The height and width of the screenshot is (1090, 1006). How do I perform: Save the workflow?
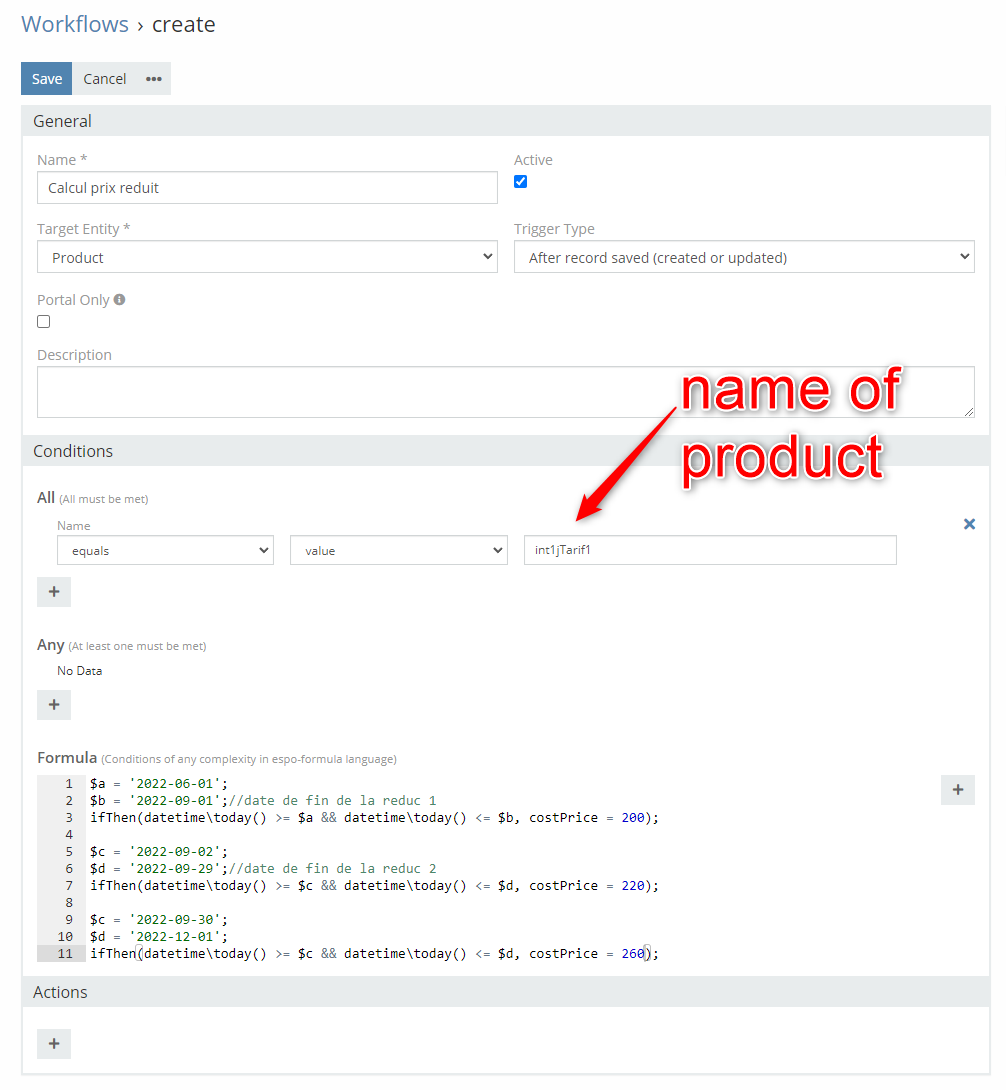click(47, 79)
